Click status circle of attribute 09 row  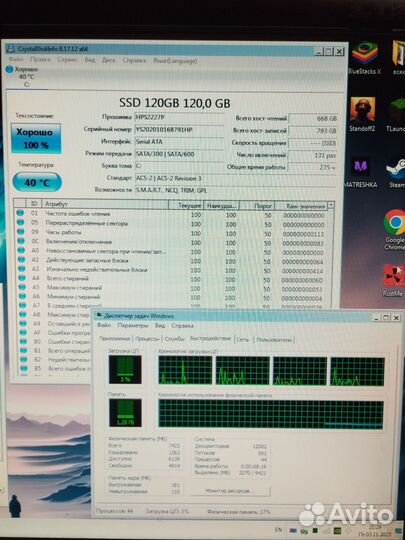(x=21, y=232)
